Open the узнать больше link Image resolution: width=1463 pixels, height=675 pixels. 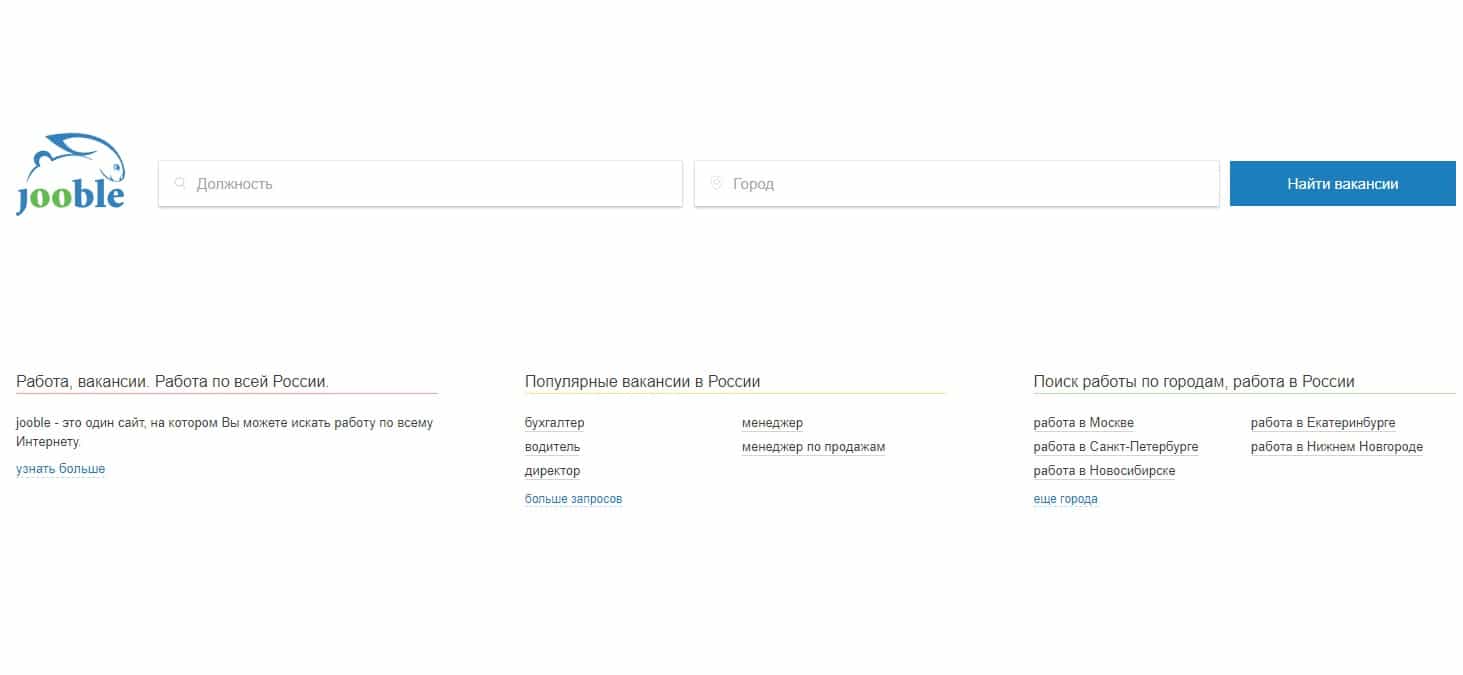[x=60, y=469]
